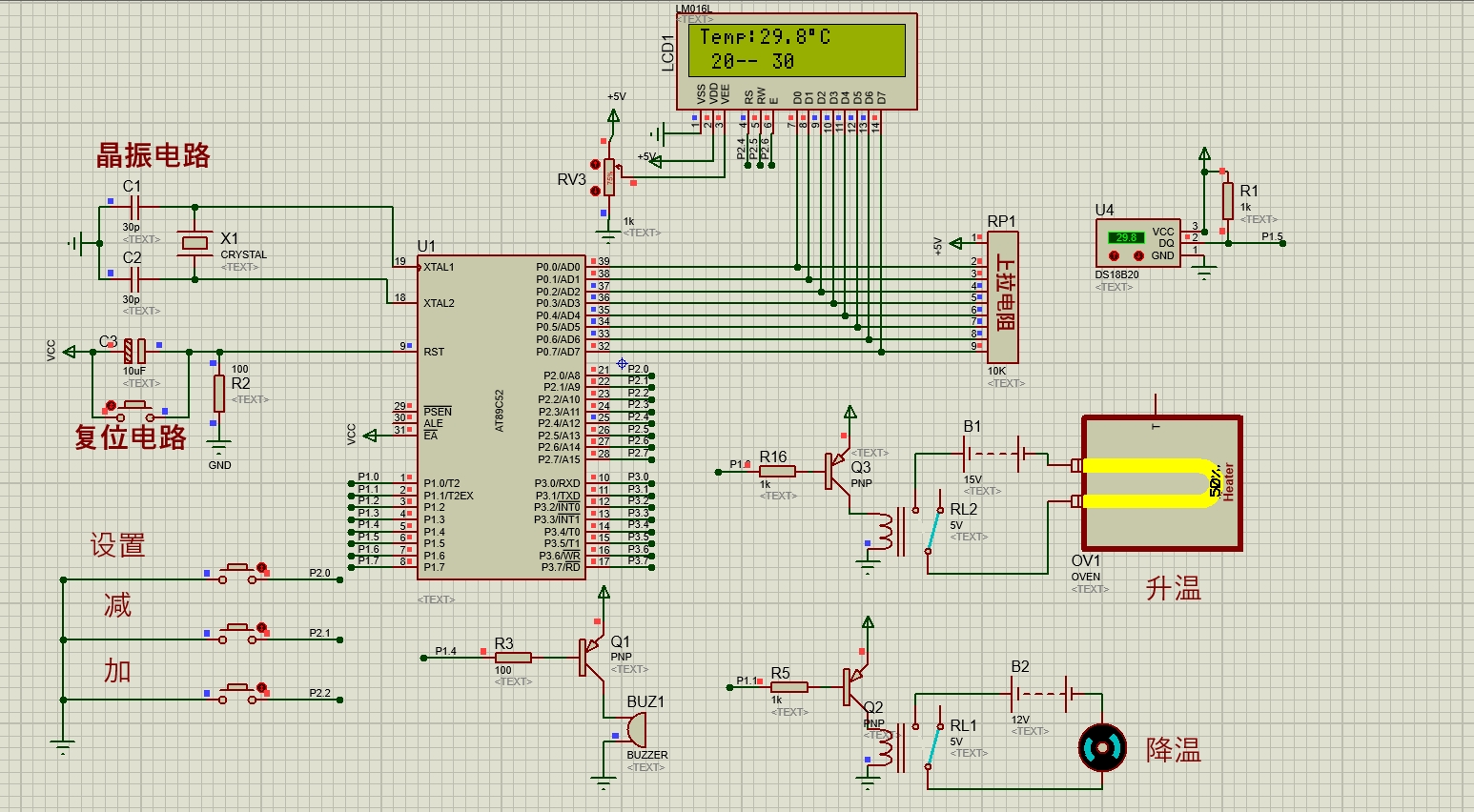
Task: Click the DS18B20 green temperature readout
Action: click(x=1126, y=237)
